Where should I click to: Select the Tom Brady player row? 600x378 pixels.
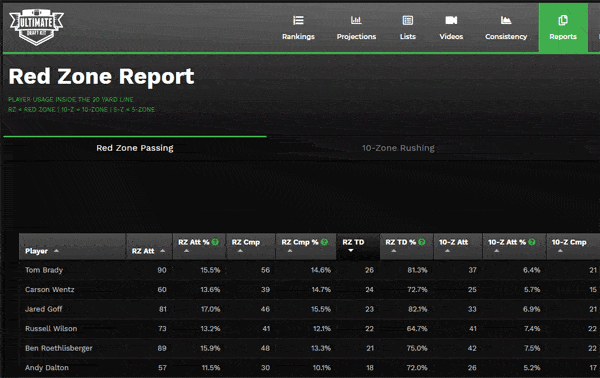tap(309, 270)
